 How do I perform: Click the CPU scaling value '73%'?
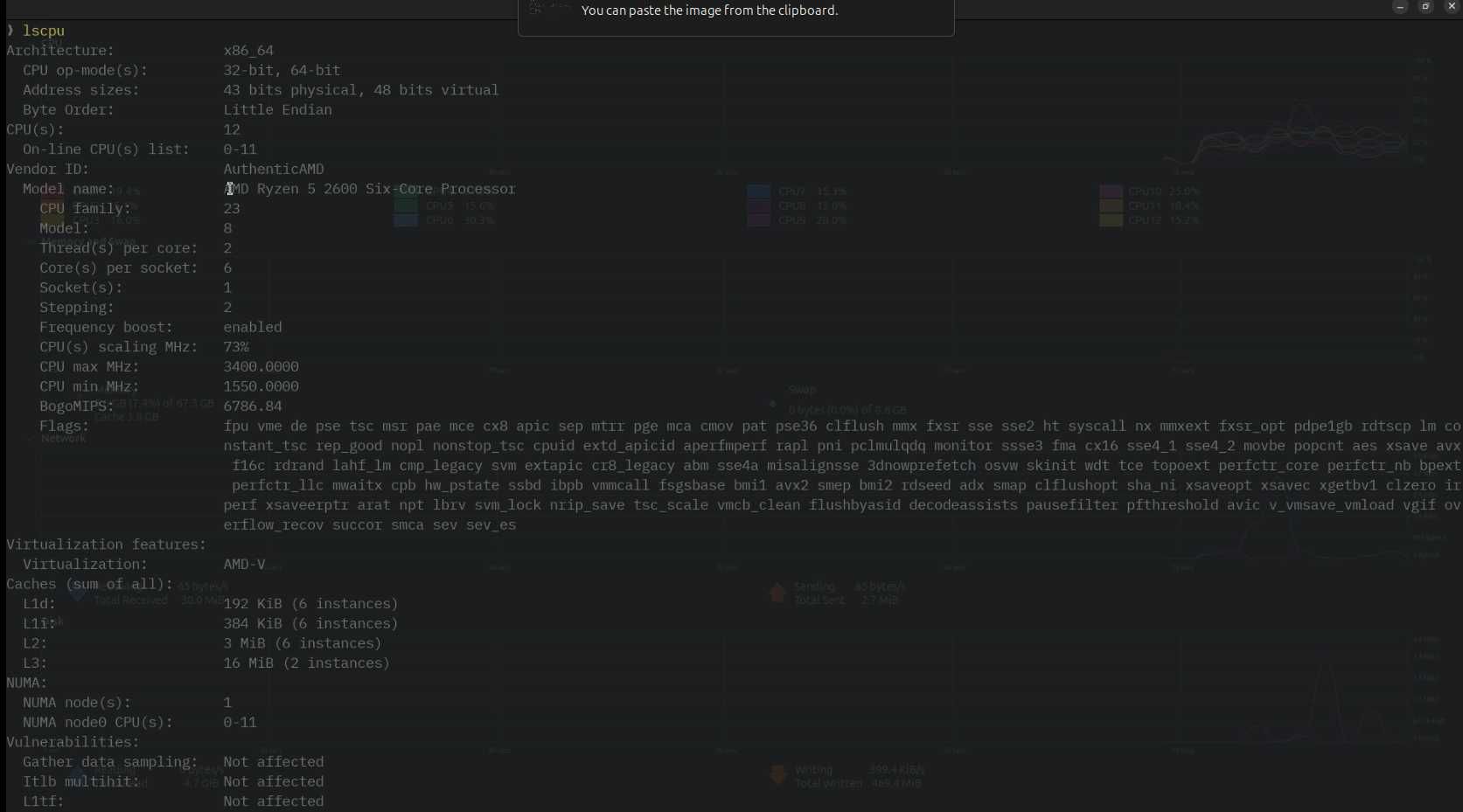[236, 348]
